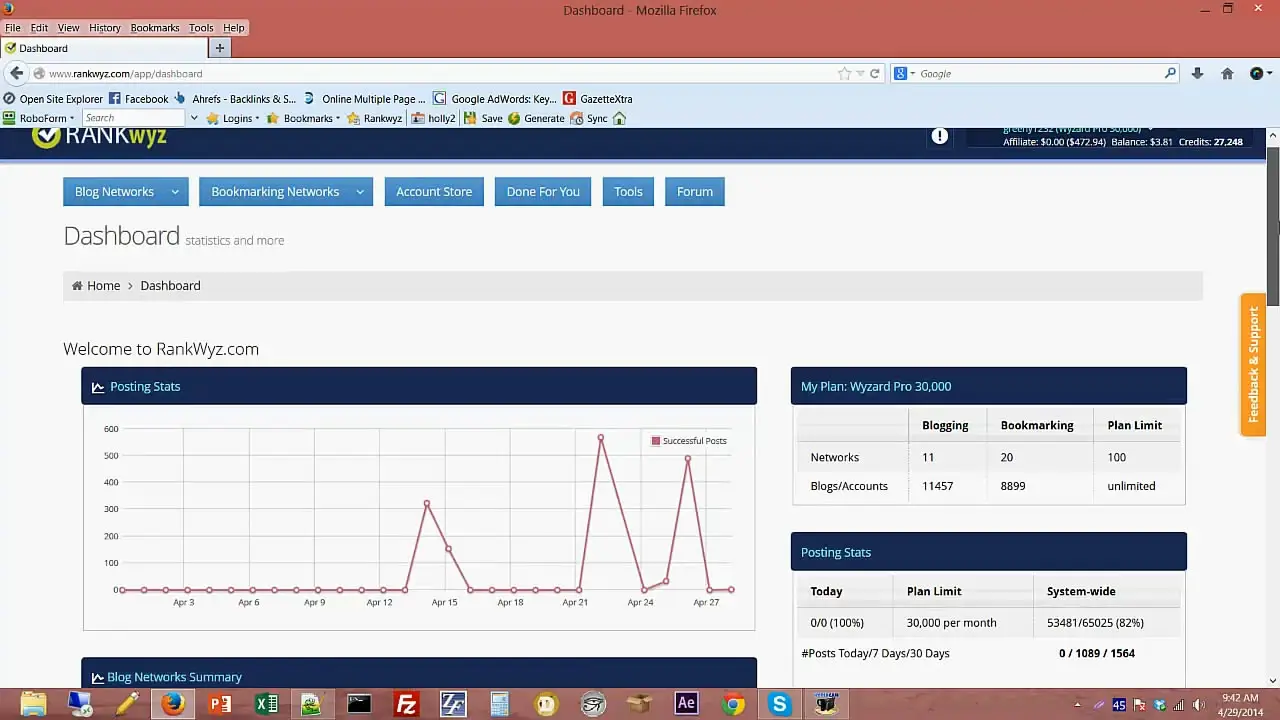
Task: Open the Google search engine selector
Action: click(x=905, y=73)
